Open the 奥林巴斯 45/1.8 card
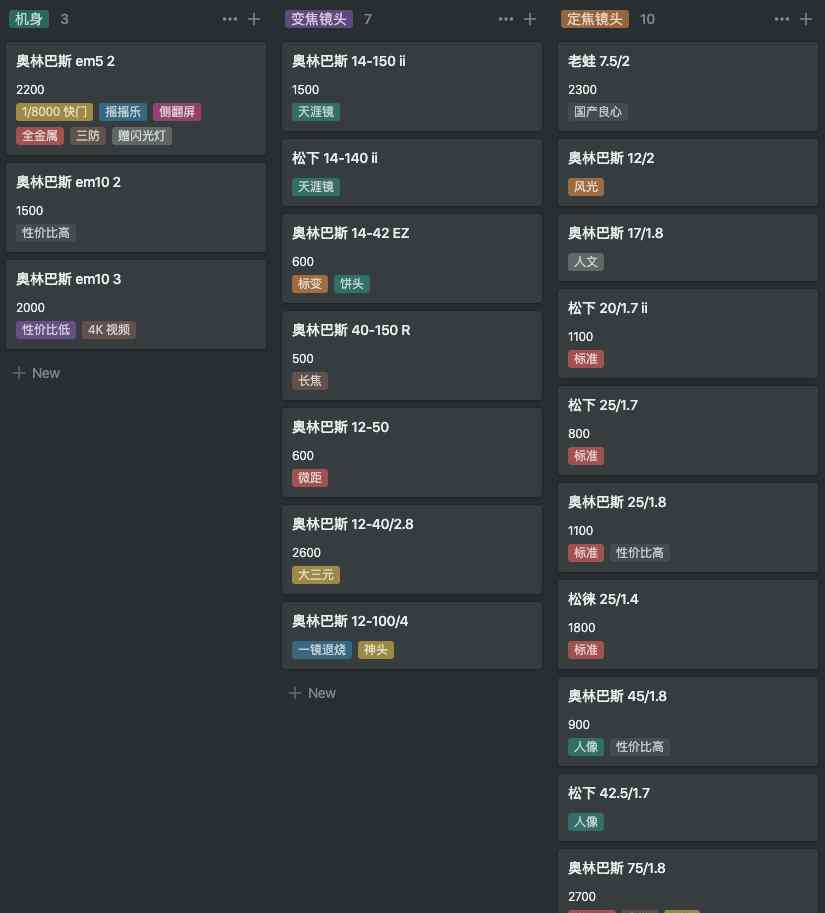The width and height of the screenshot is (825, 913). pos(688,721)
